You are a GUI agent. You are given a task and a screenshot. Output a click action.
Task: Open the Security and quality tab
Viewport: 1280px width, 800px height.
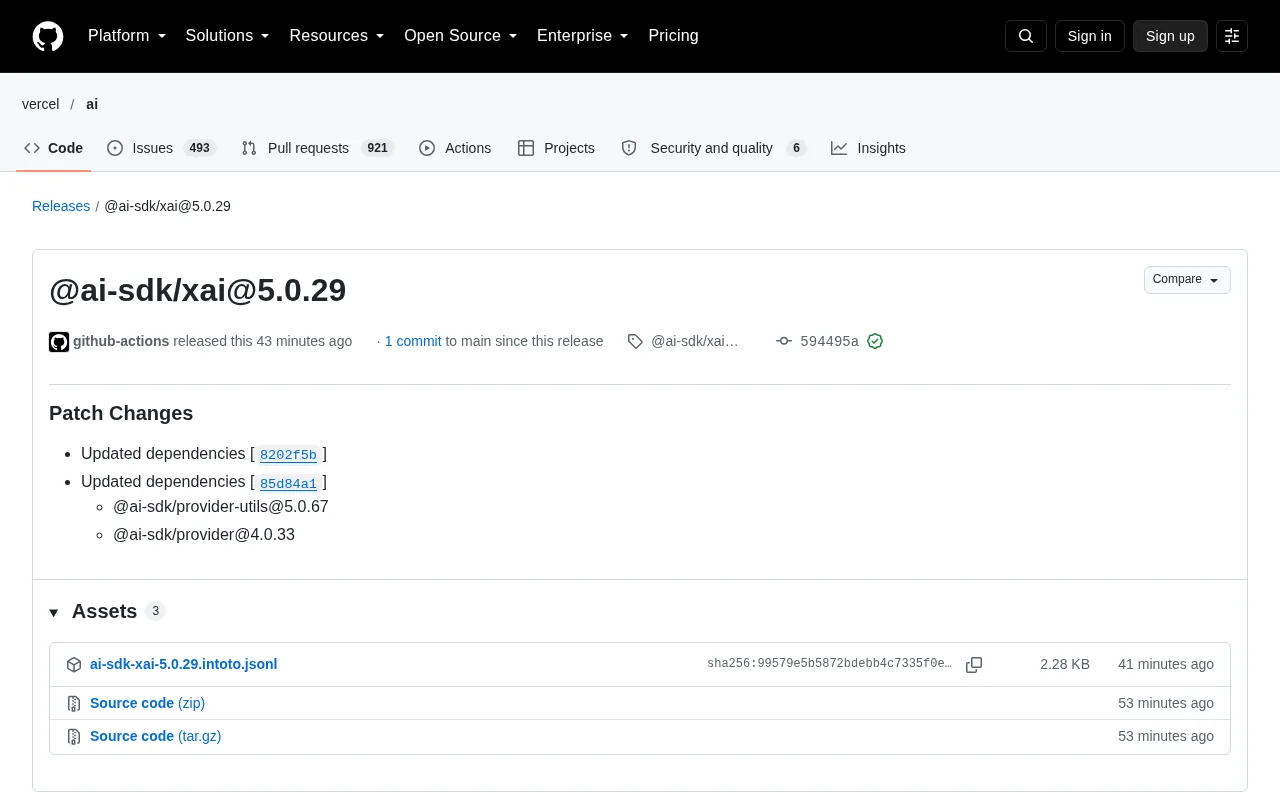tap(713, 148)
